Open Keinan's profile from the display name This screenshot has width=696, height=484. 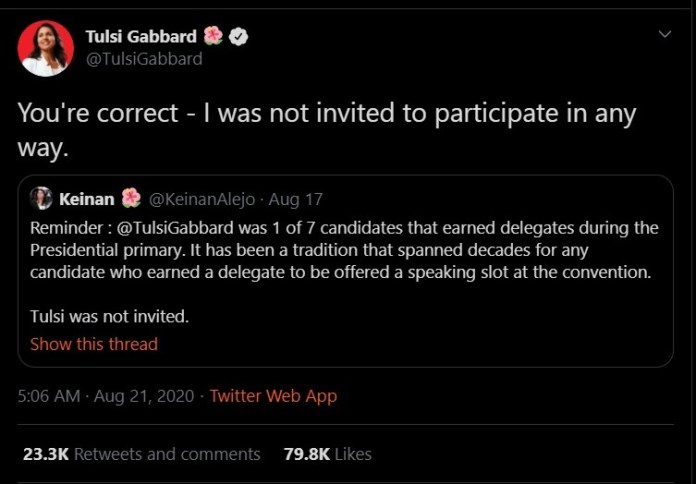86,198
